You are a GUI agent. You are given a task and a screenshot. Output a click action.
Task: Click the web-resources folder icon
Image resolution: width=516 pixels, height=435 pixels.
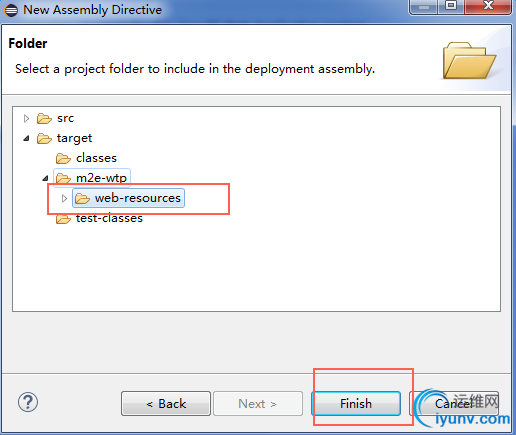[x=82, y=198]
